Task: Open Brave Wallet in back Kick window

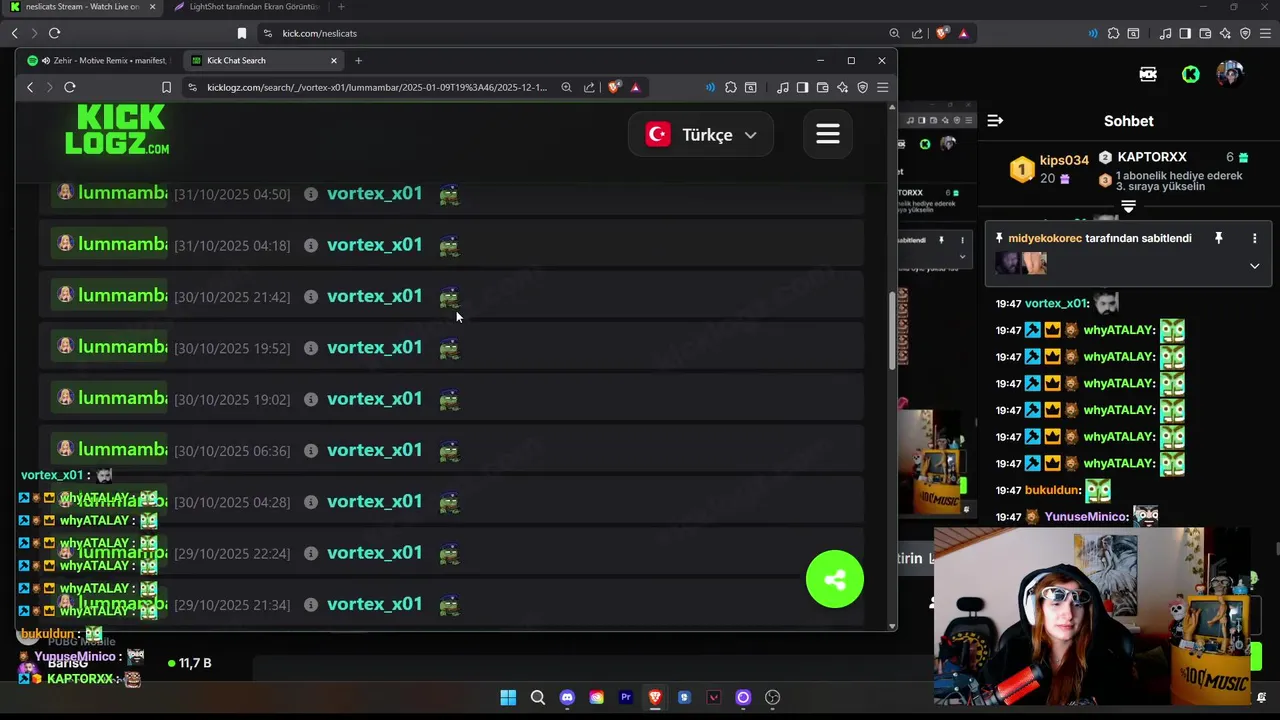Action: (1205, 33)
